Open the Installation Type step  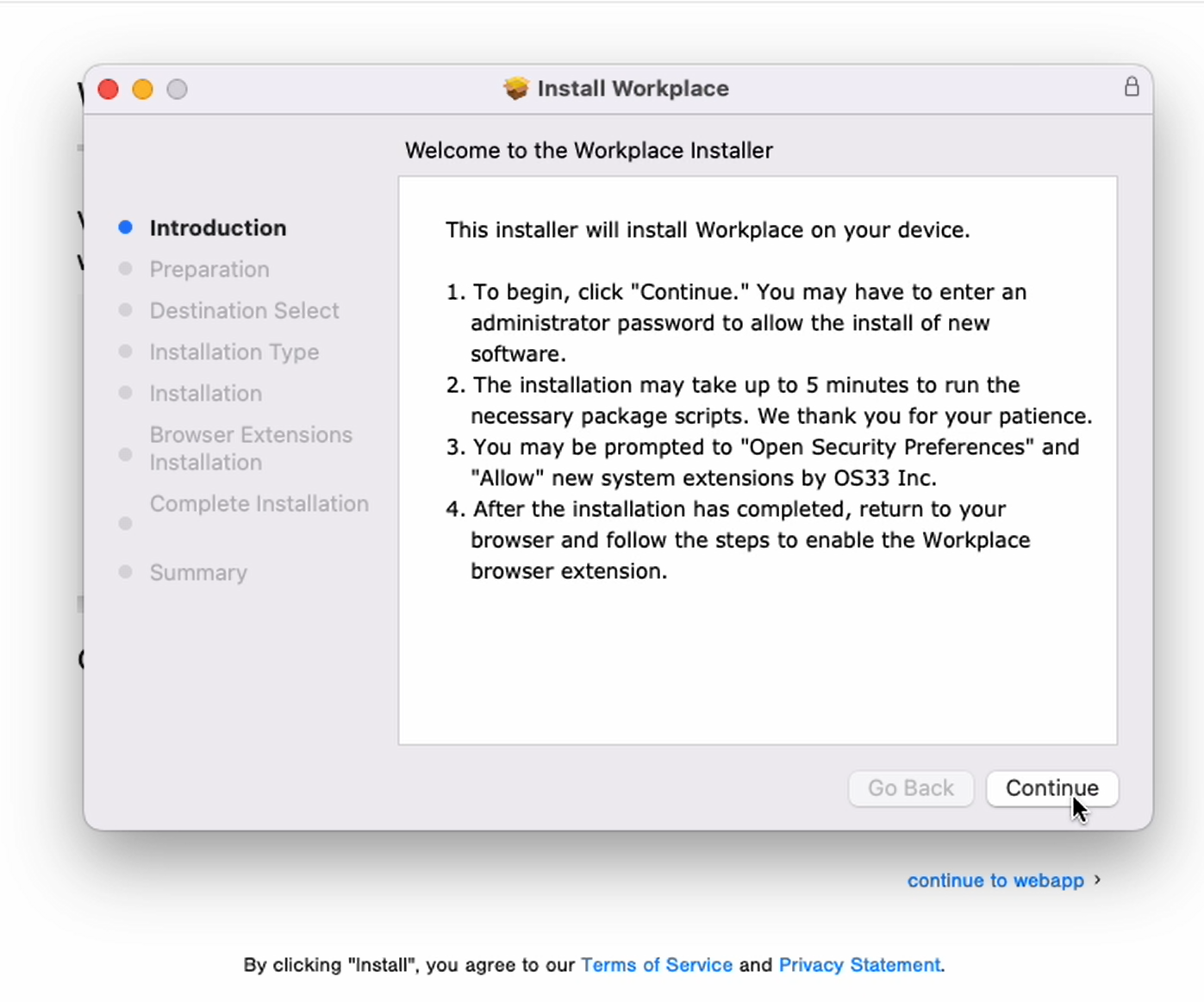click(234, 352)
